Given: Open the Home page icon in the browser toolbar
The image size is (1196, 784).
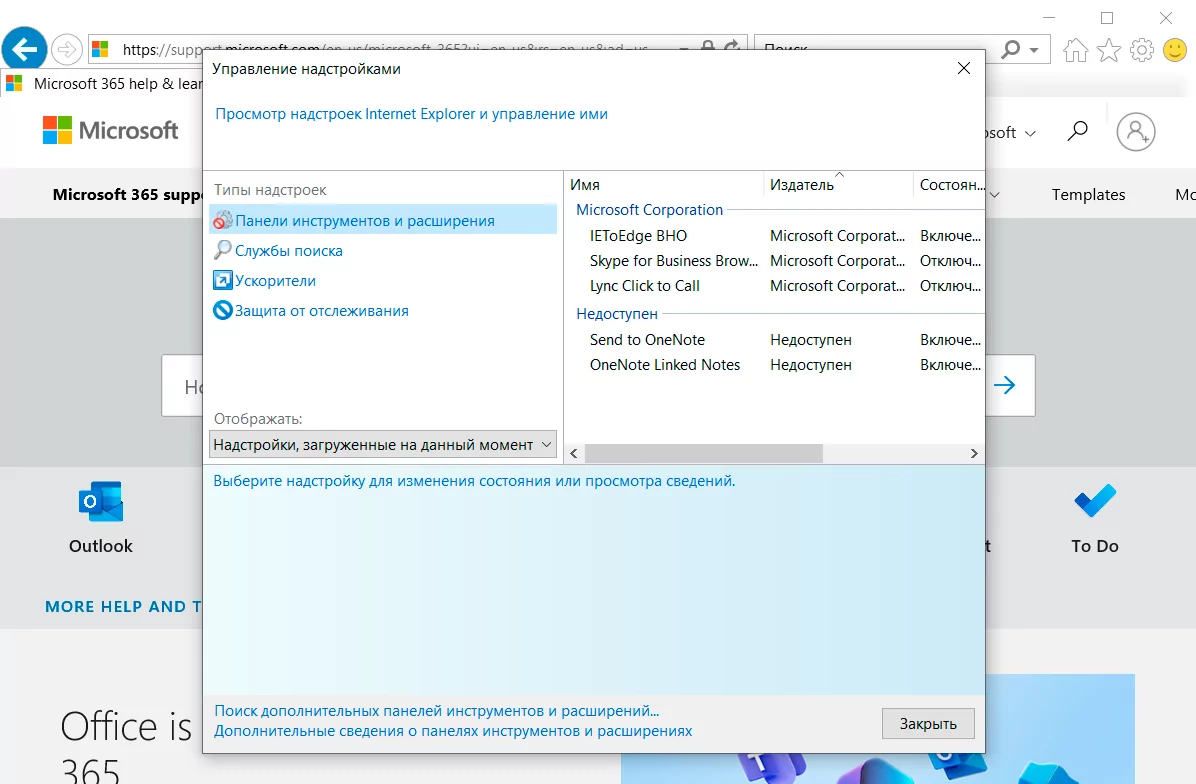Looking at the screenshot, I should pos(1075,50).
